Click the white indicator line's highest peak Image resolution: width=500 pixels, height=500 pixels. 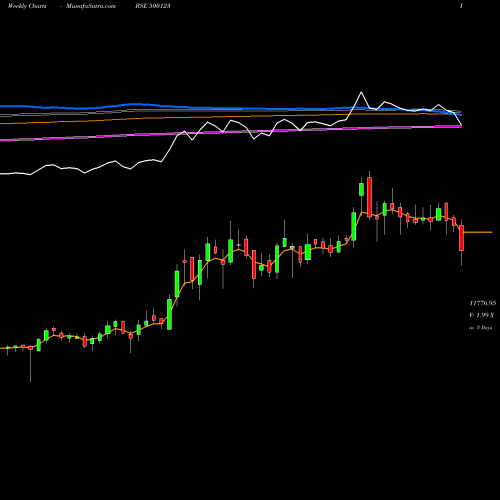[x=361, y=92]
